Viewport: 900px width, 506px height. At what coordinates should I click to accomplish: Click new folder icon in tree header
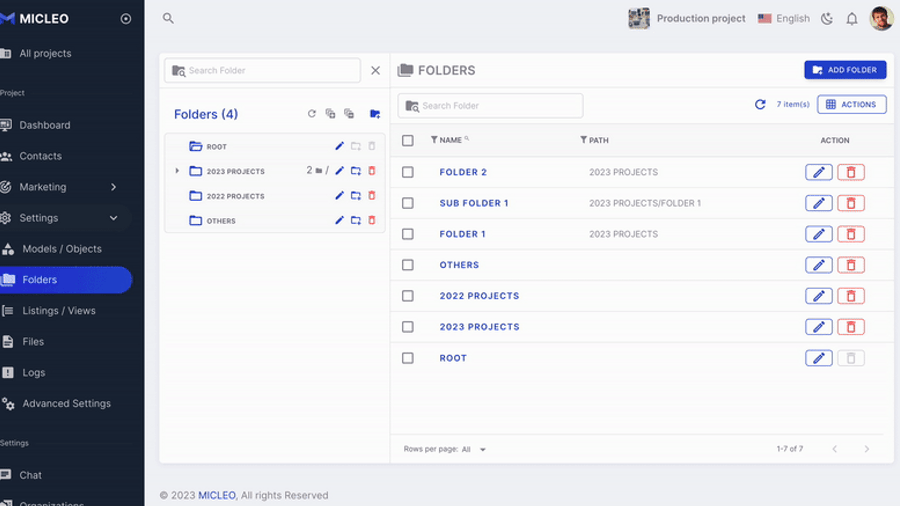tap(375, 114)
